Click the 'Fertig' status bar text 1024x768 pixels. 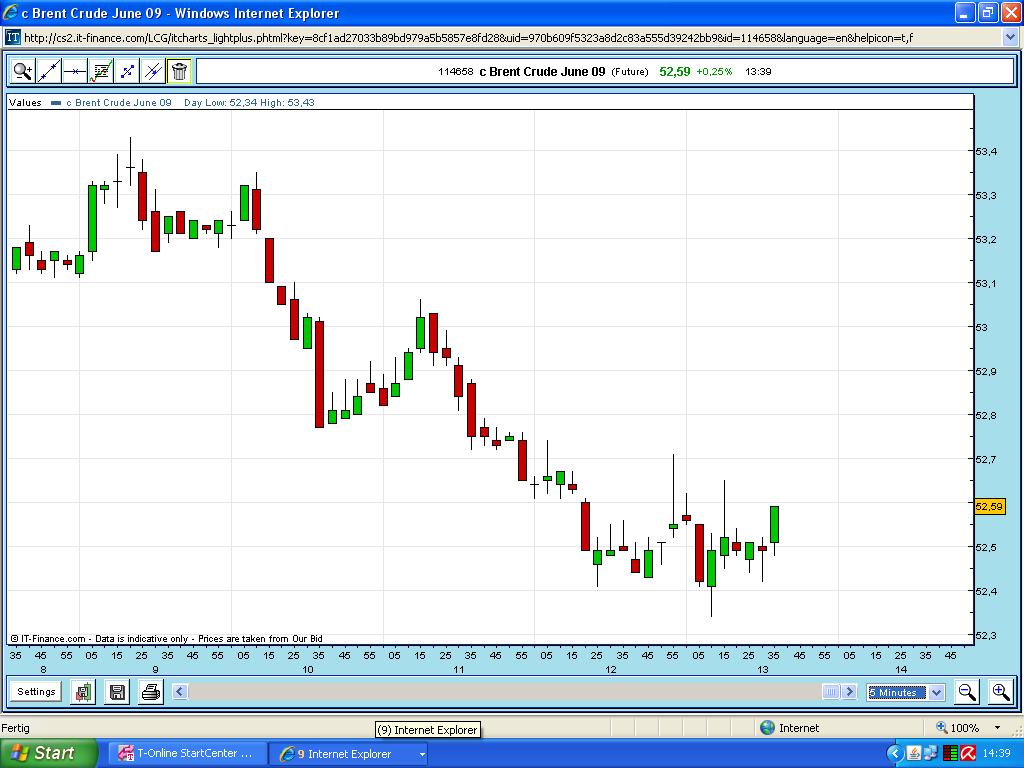[16, 728]
